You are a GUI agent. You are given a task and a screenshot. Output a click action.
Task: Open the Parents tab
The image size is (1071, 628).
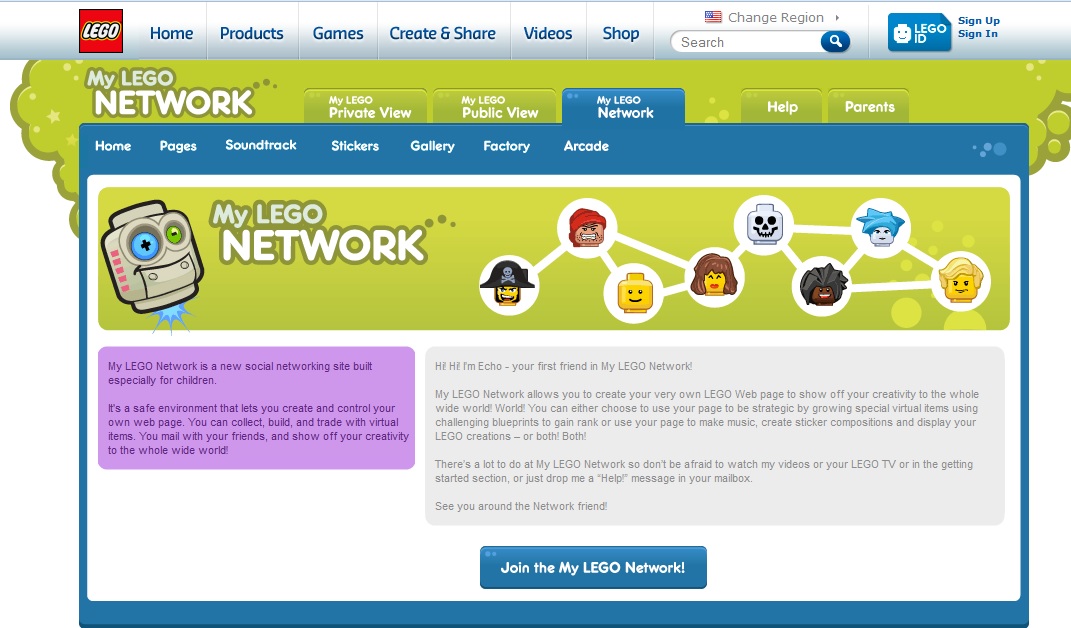point(869,107)
